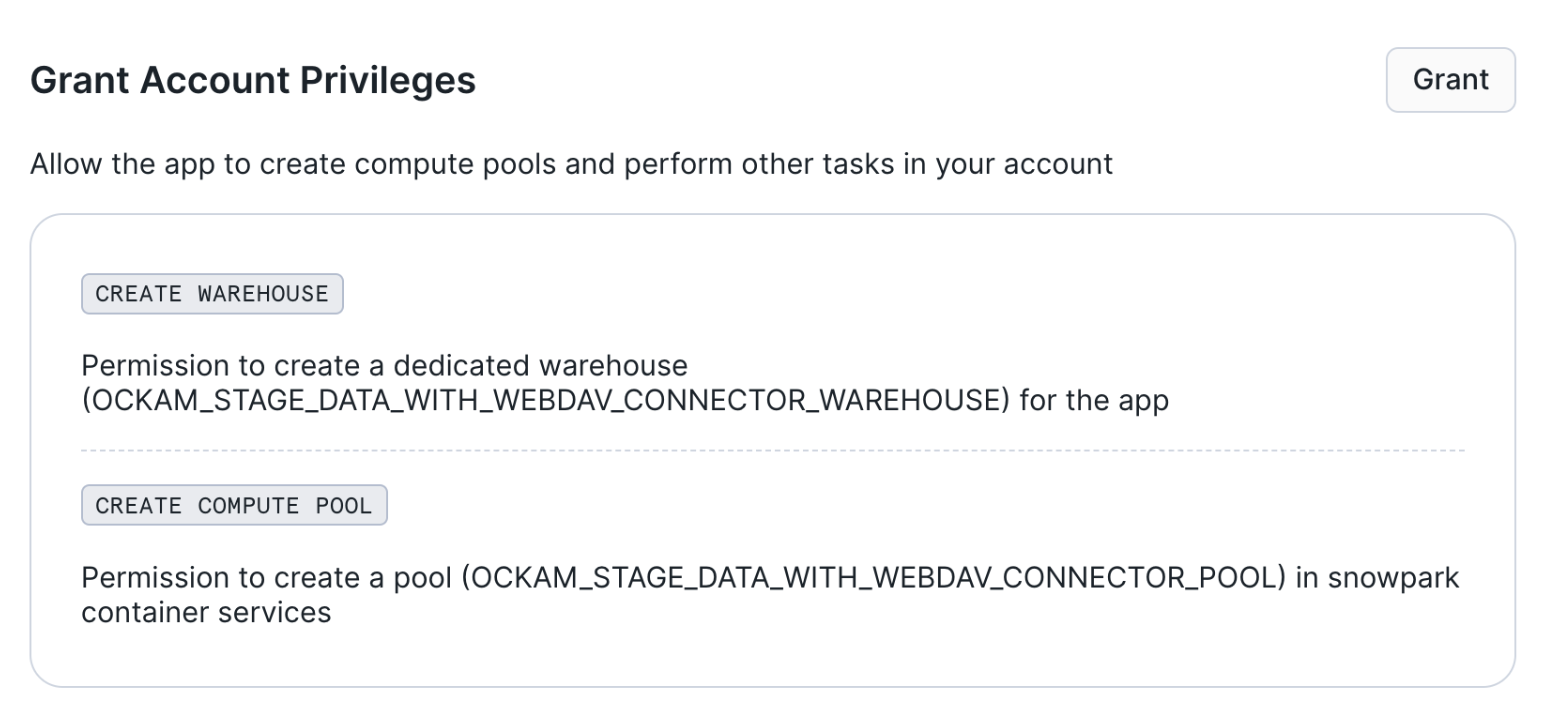Click the Grant button
The image size is (1554, 722).
coord(1450,80)
